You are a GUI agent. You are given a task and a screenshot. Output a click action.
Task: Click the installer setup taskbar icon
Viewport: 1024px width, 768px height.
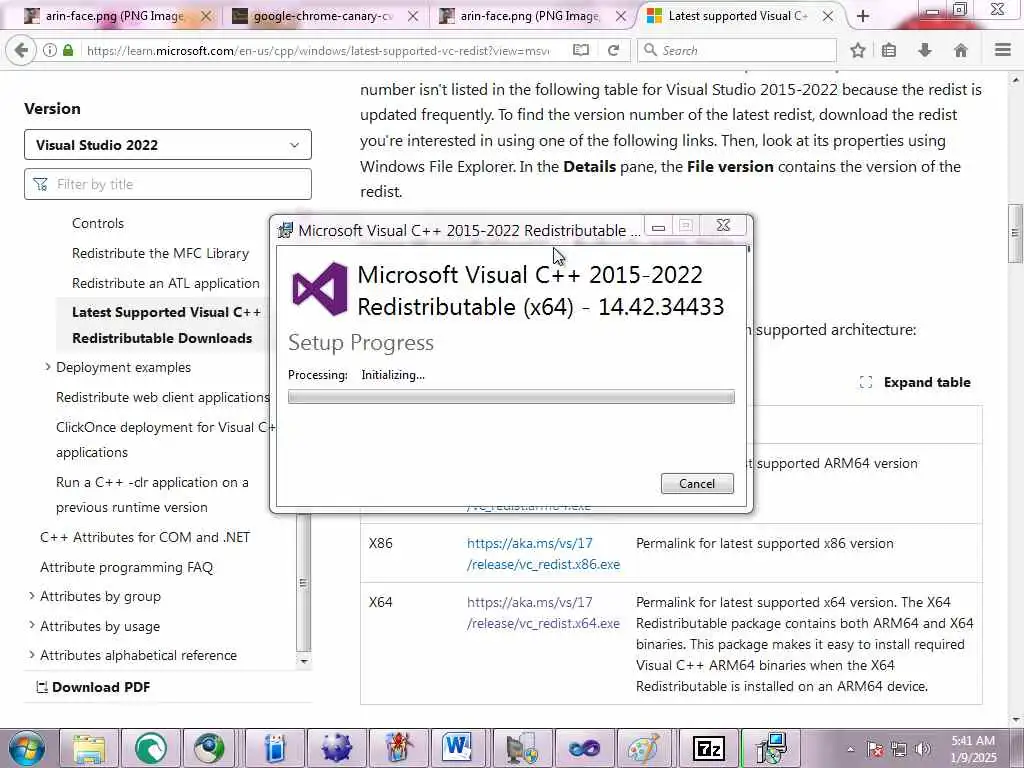coord(771,748)
